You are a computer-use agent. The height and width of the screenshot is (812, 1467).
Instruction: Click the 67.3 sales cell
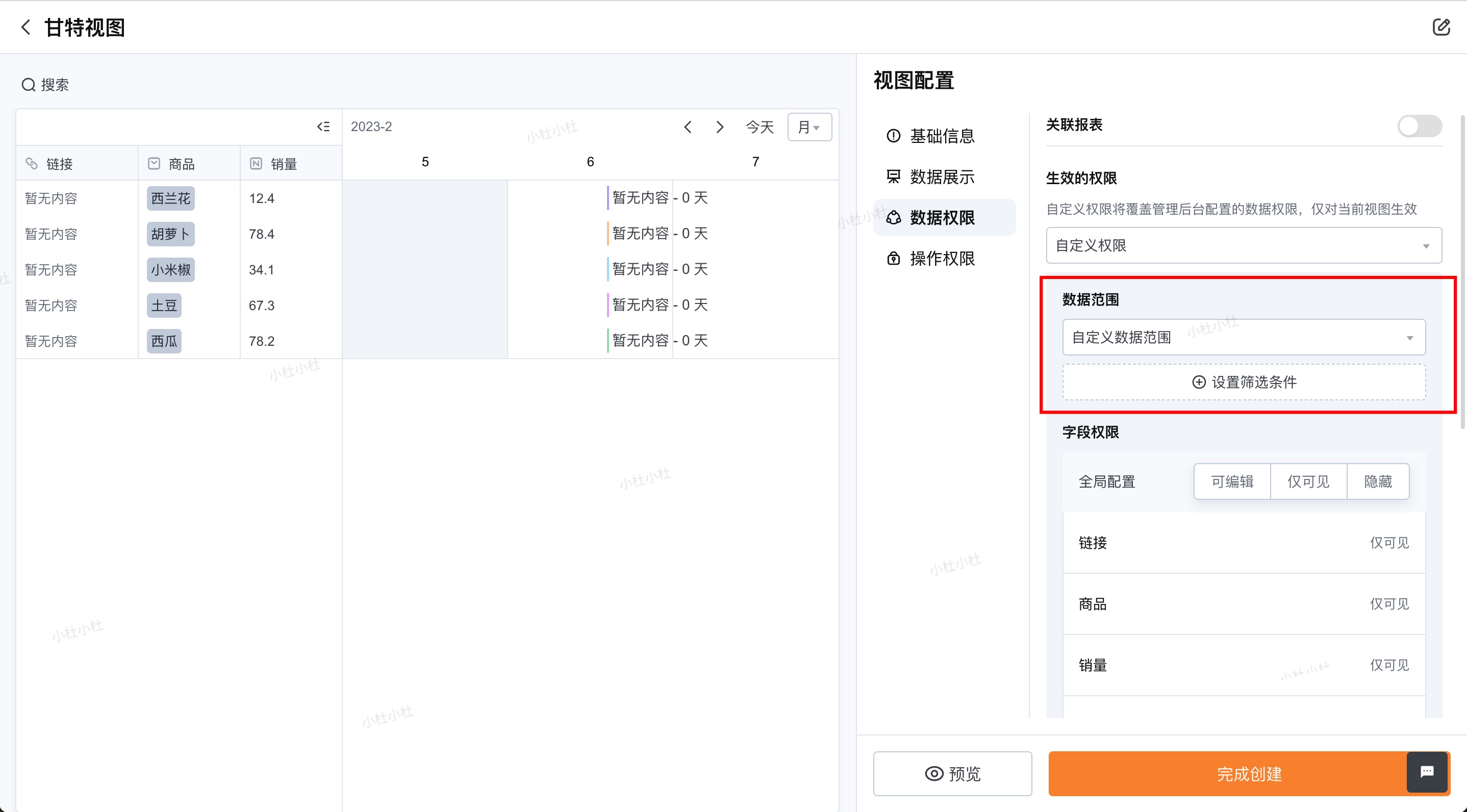click(291, 305)
